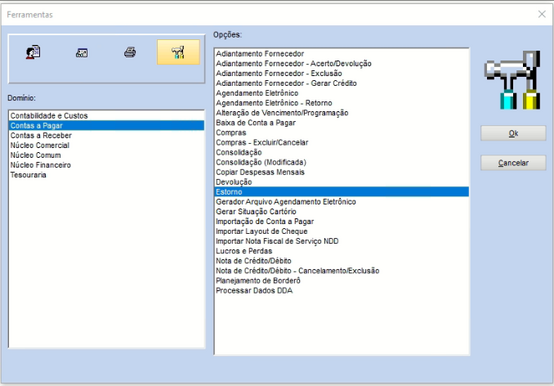Select Contas a Receber domain
554x386 pixels.
click(x=106, y=136)
